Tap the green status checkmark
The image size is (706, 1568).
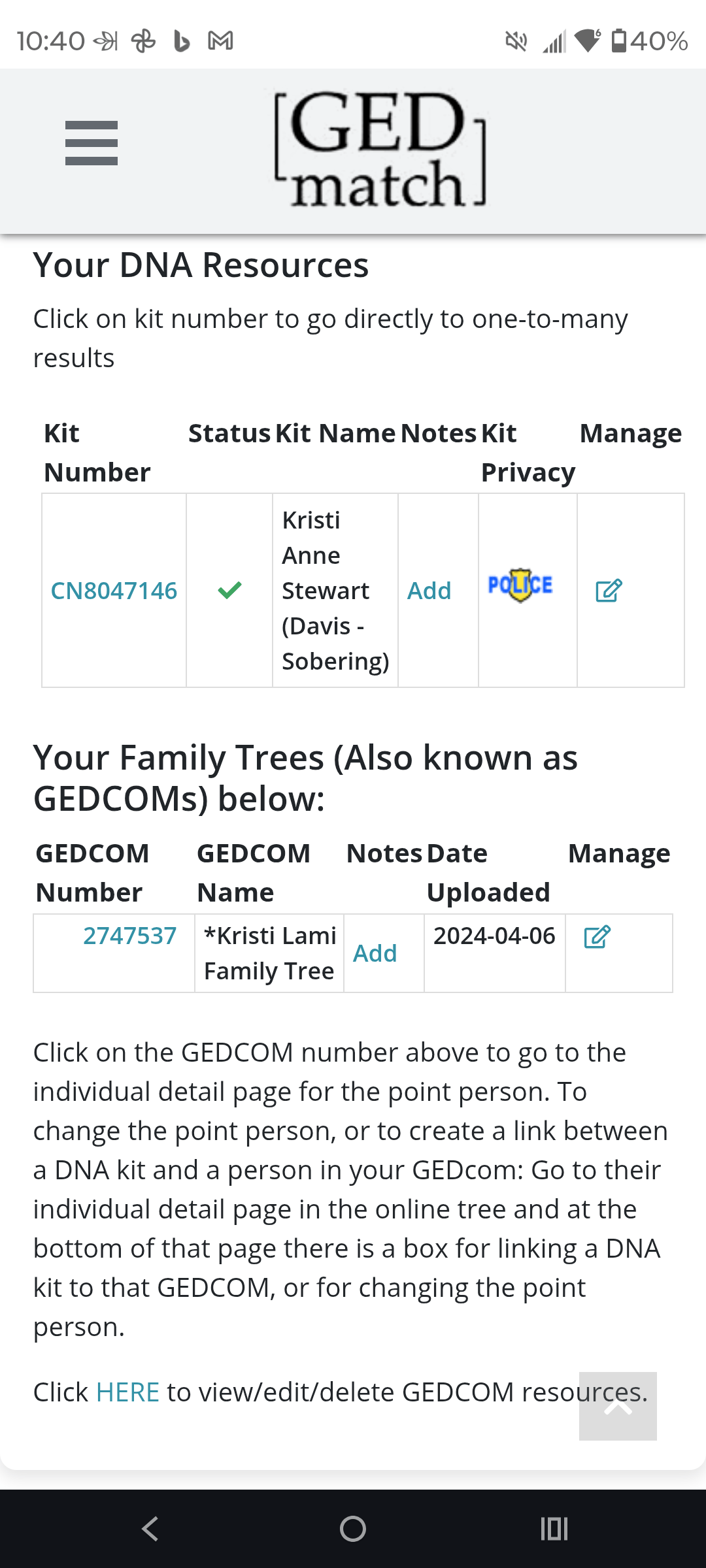pyautogui.click(x=229, y=591)
